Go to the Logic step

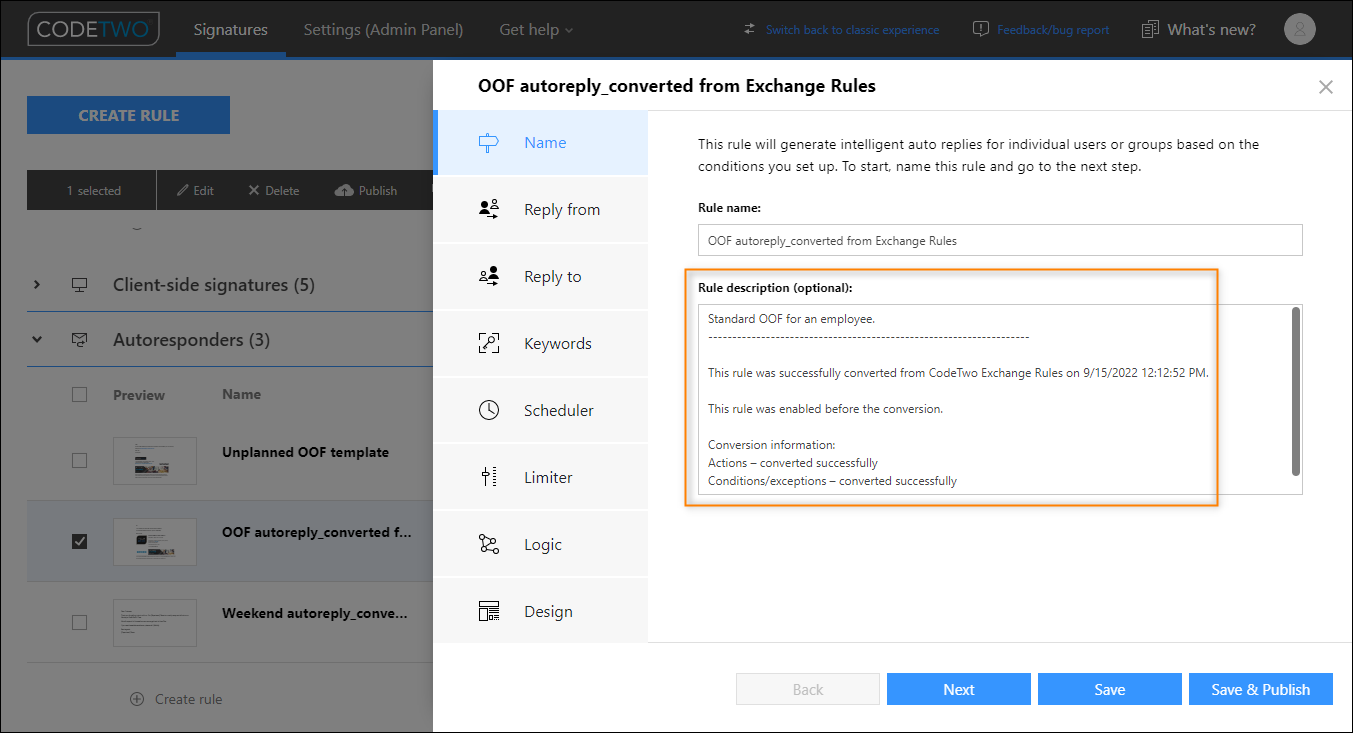coord(541,544)
